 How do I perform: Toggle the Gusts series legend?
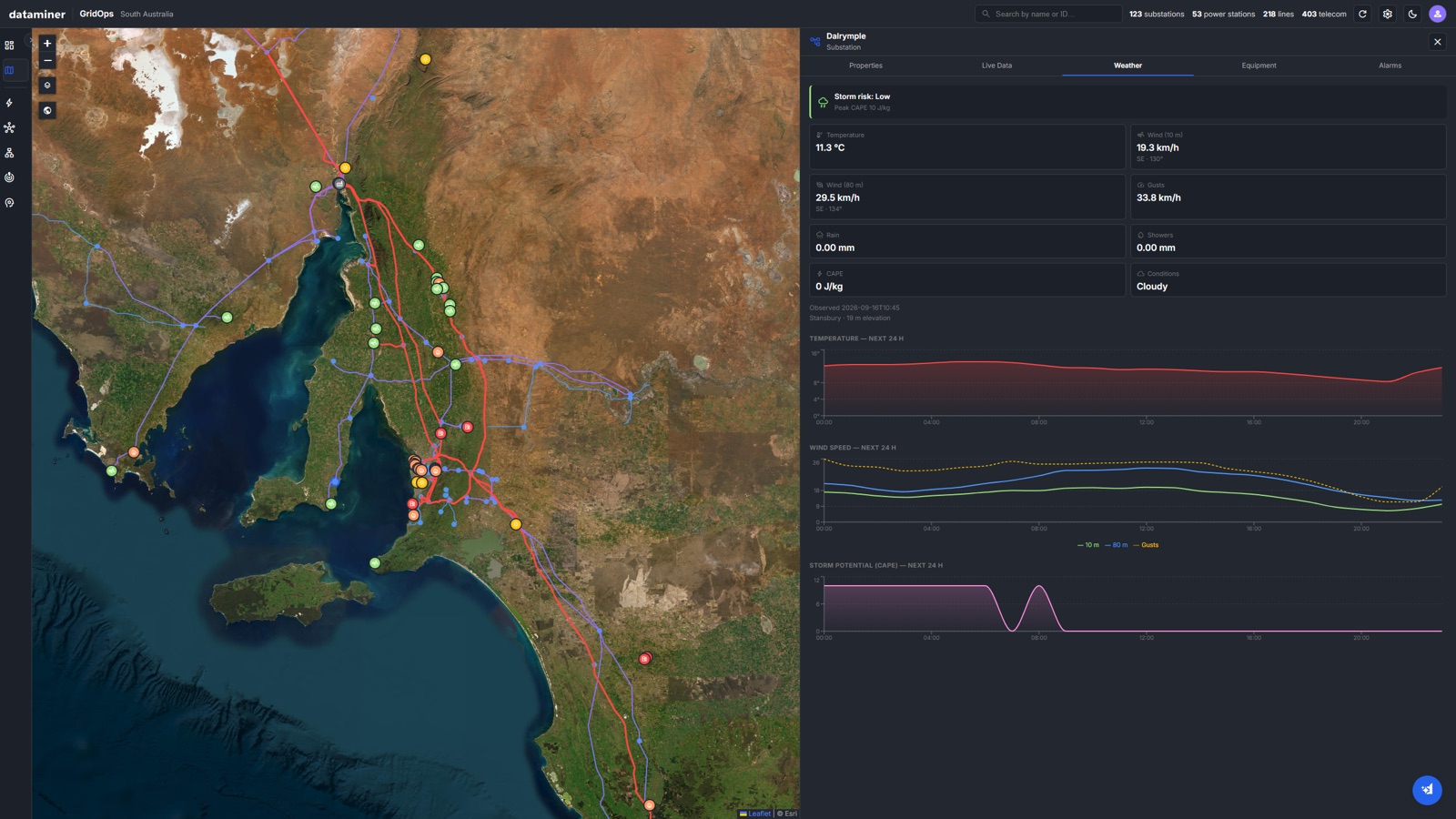pos(1146,545)
